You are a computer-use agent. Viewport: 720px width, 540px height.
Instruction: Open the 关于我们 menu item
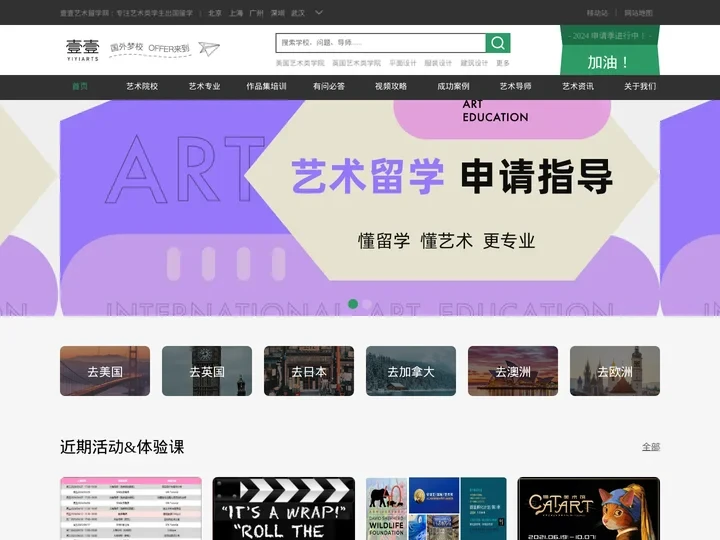click(640, 86)
